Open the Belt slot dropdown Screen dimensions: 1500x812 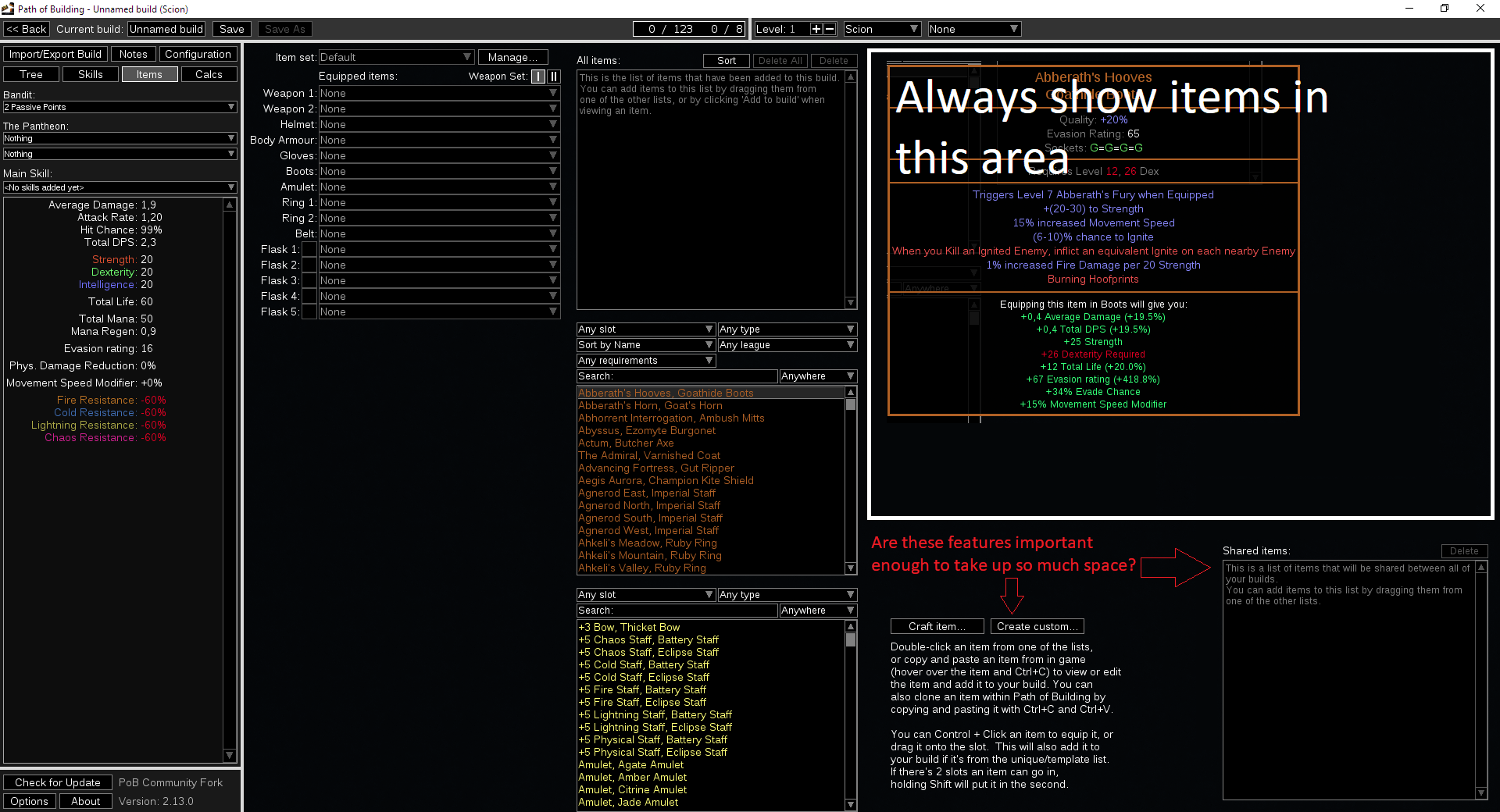[x=439, y=233]
